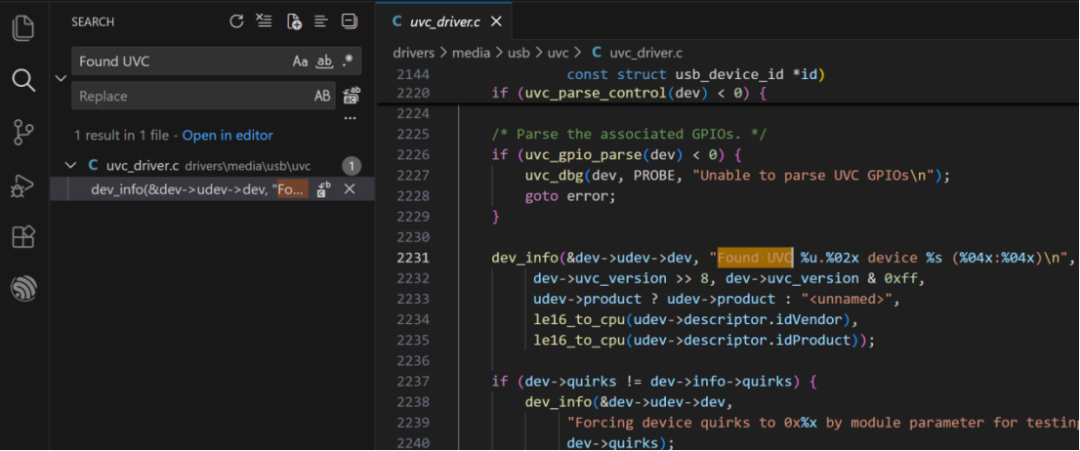
Task: Click uvc_driver.c in the breadcrumb
Action: [x=646, y=52]
